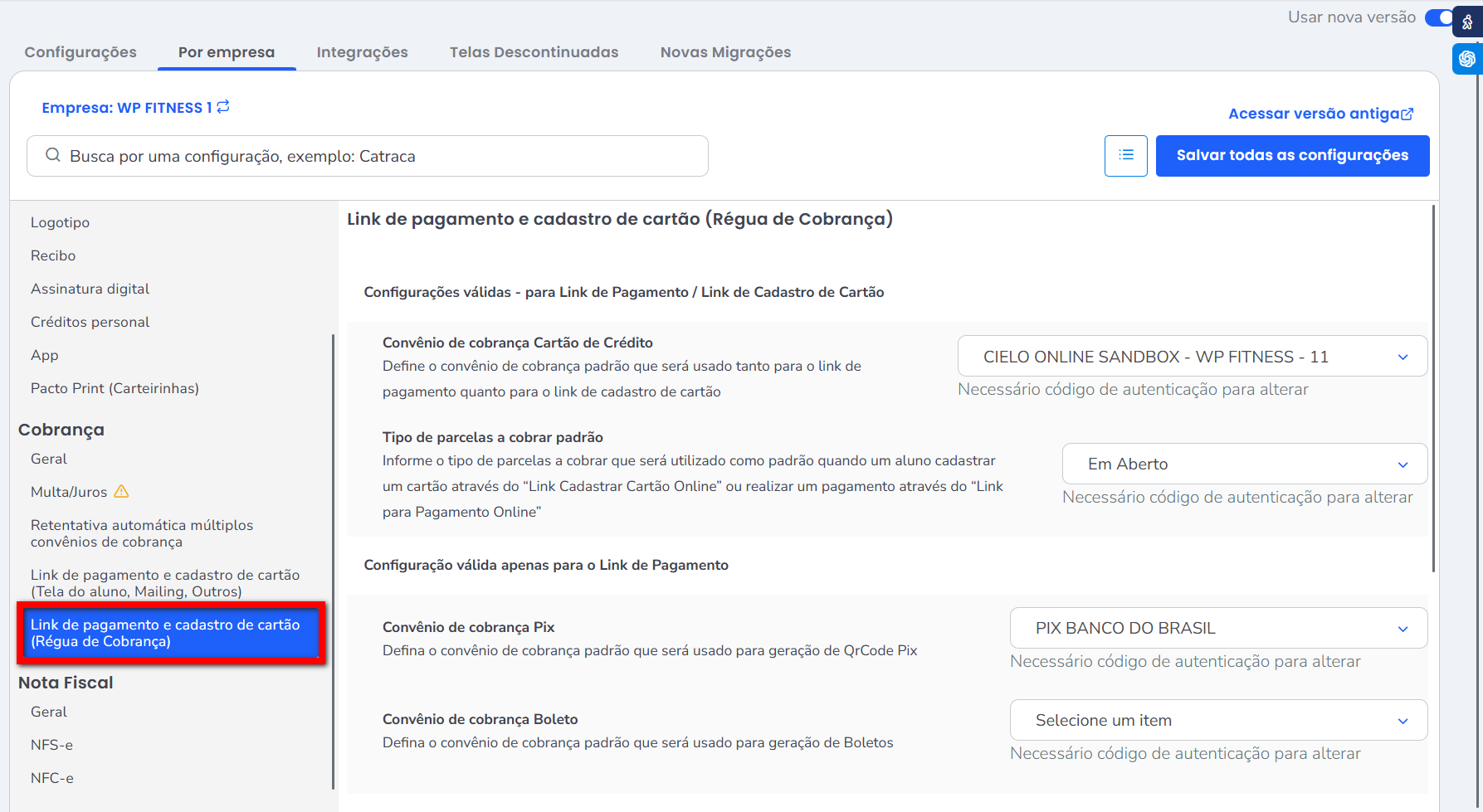Image resolution: width=1483 pixels, height=812 pixels.
Task: Open the Telas Descontinuadas tab
Action: (x=534, y=52)
